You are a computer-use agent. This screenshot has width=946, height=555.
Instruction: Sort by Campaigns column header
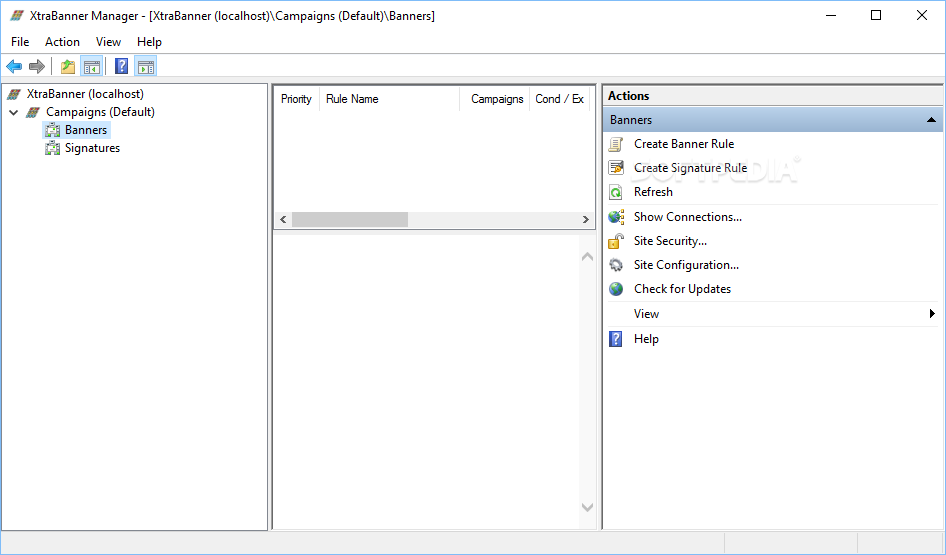point(495,99)
